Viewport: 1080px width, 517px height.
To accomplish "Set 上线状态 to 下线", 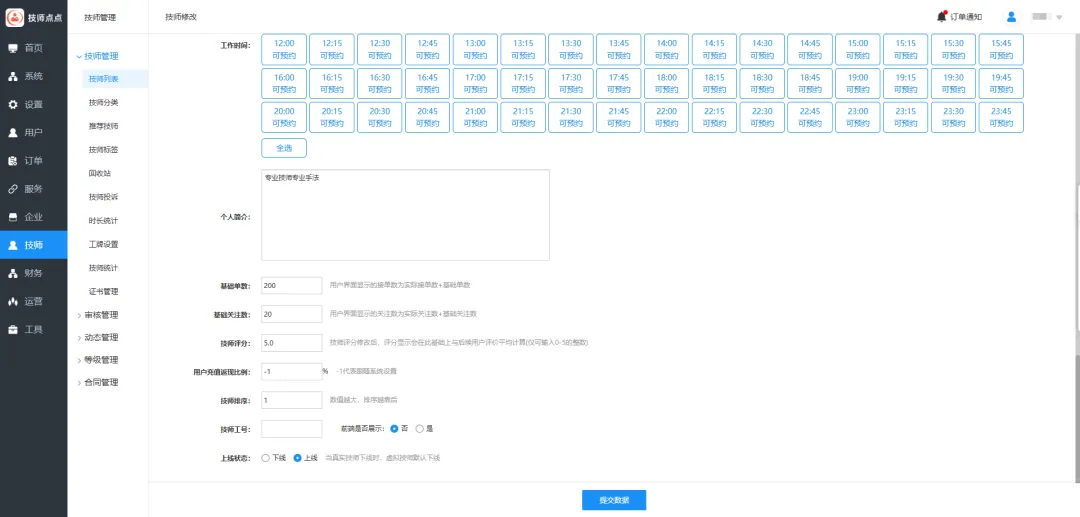I will [265, 458].
